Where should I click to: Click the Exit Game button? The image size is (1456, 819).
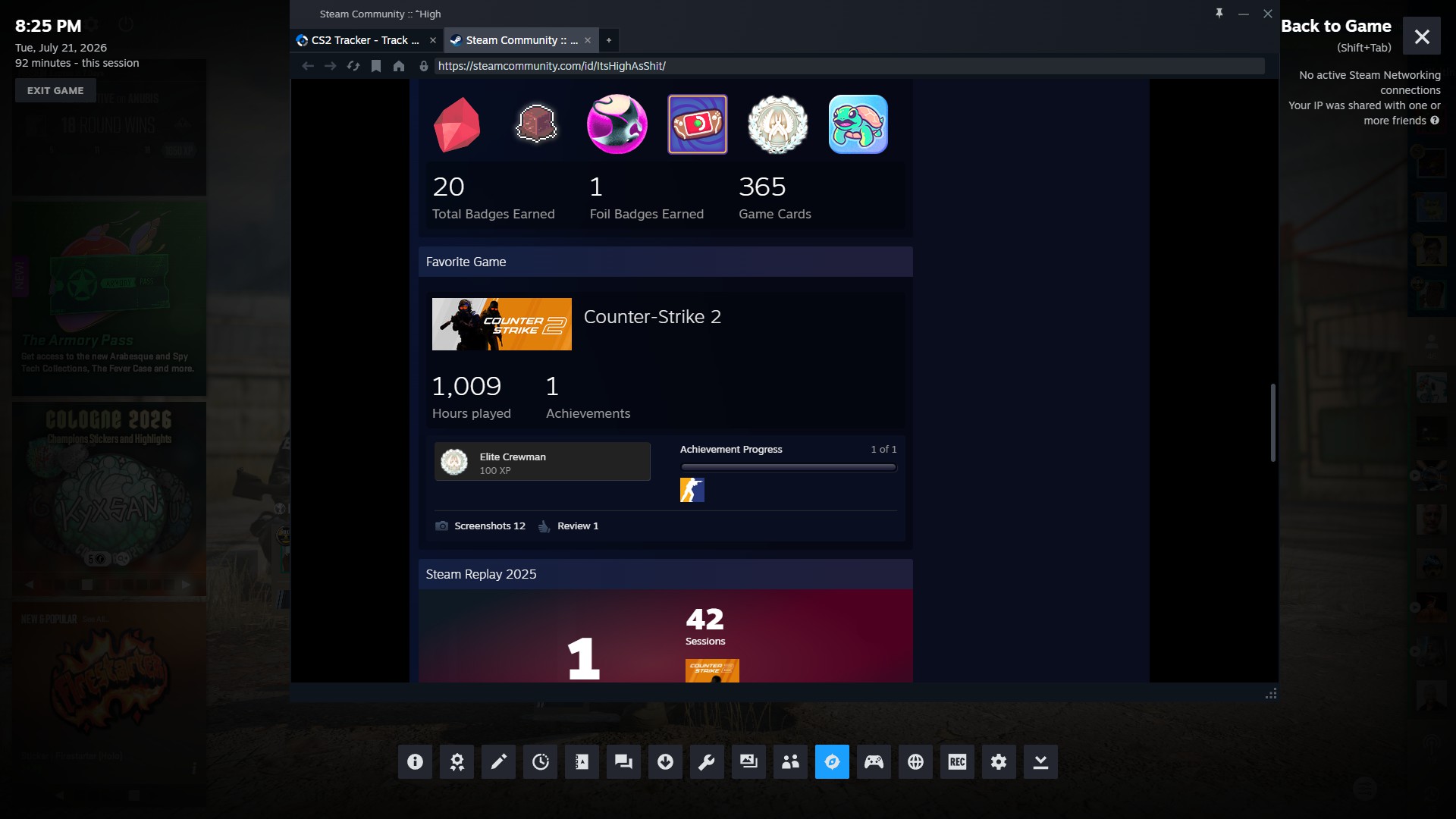[x=55, y=90]
